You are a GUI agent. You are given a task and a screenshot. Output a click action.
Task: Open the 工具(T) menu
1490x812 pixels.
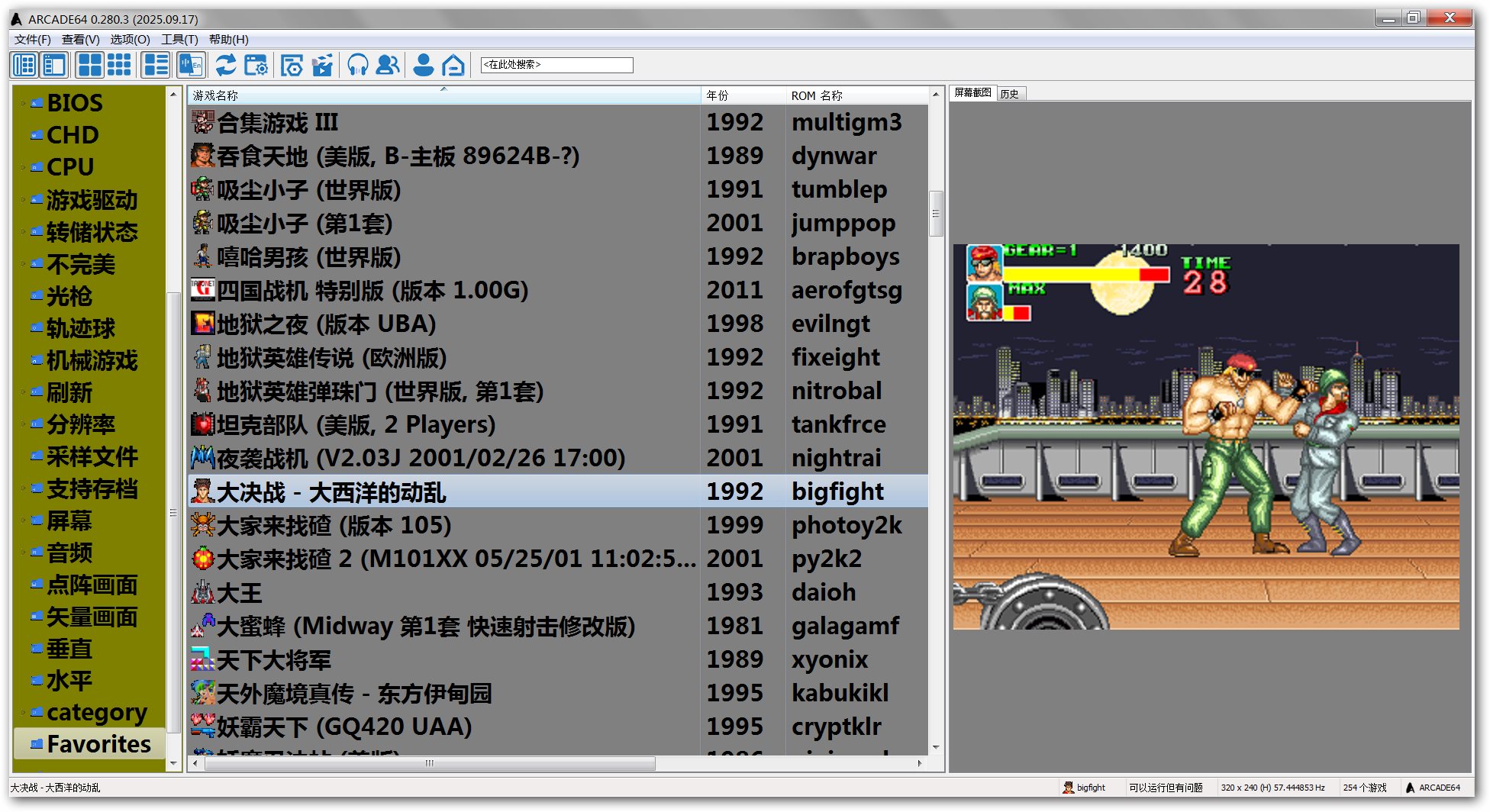pyautogui.click(x=179, y=40)
